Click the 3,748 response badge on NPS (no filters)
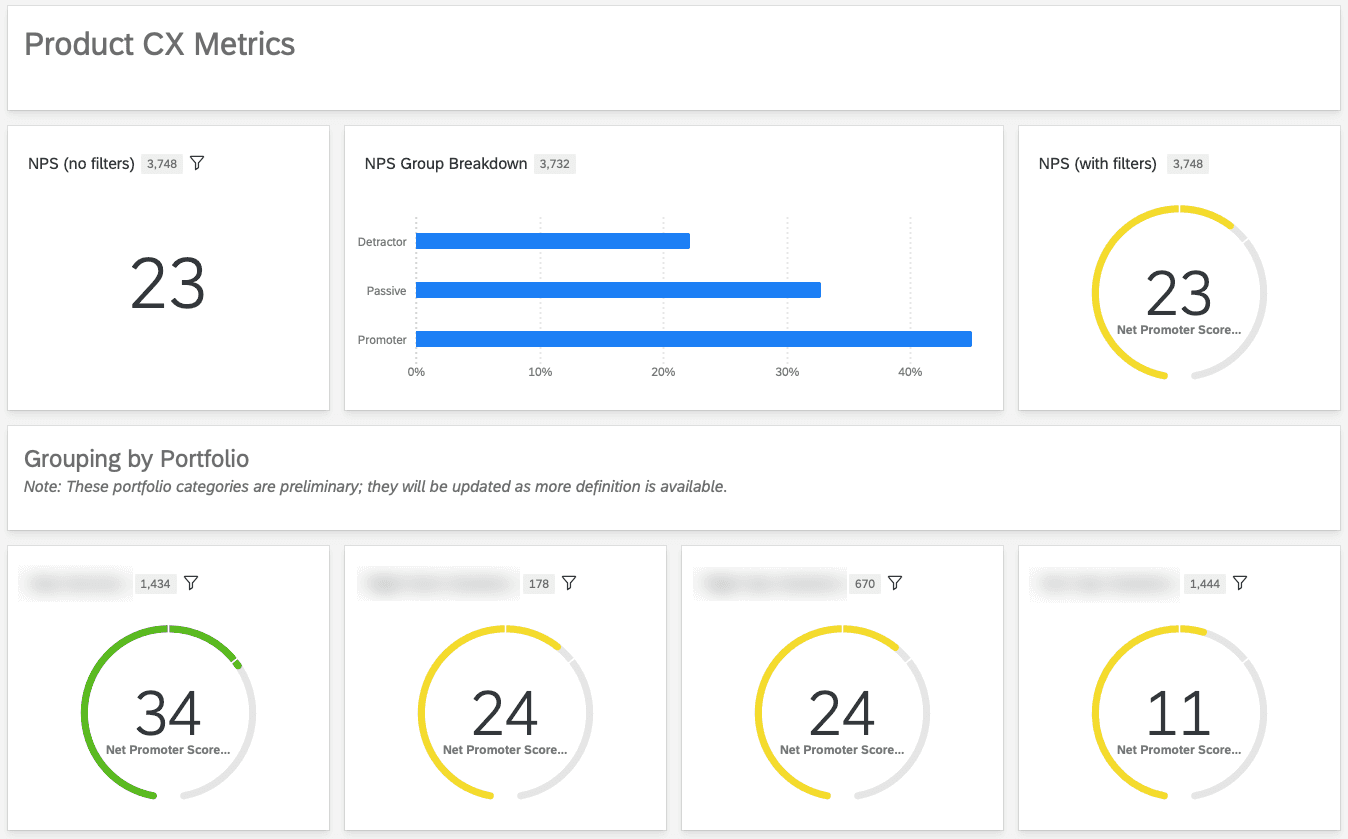The image size is (1348, 839). (x=161, y=163)
